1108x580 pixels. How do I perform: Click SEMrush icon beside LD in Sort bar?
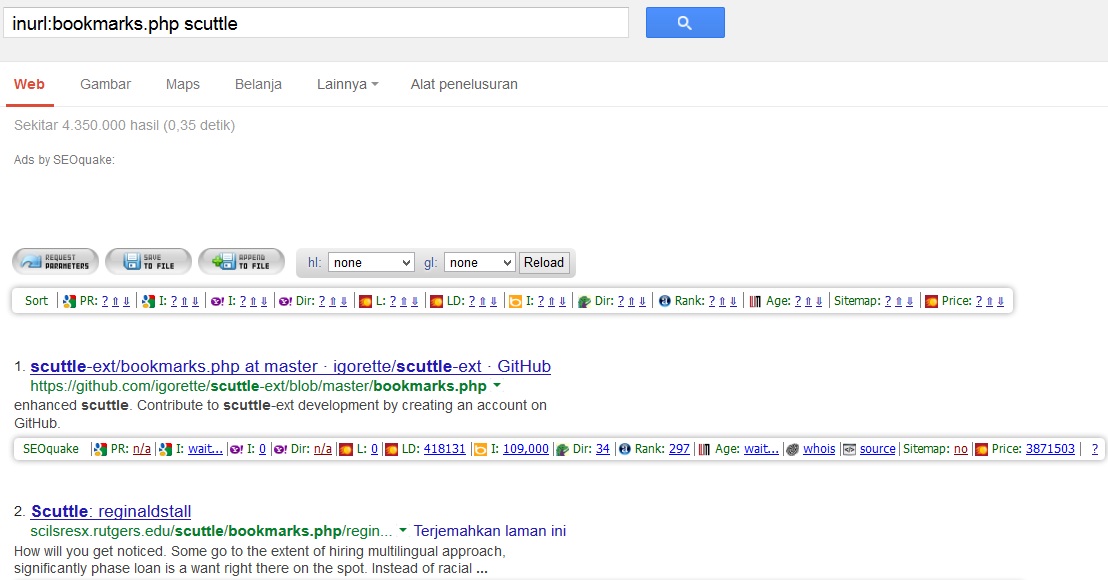click(x=437, y=301)
